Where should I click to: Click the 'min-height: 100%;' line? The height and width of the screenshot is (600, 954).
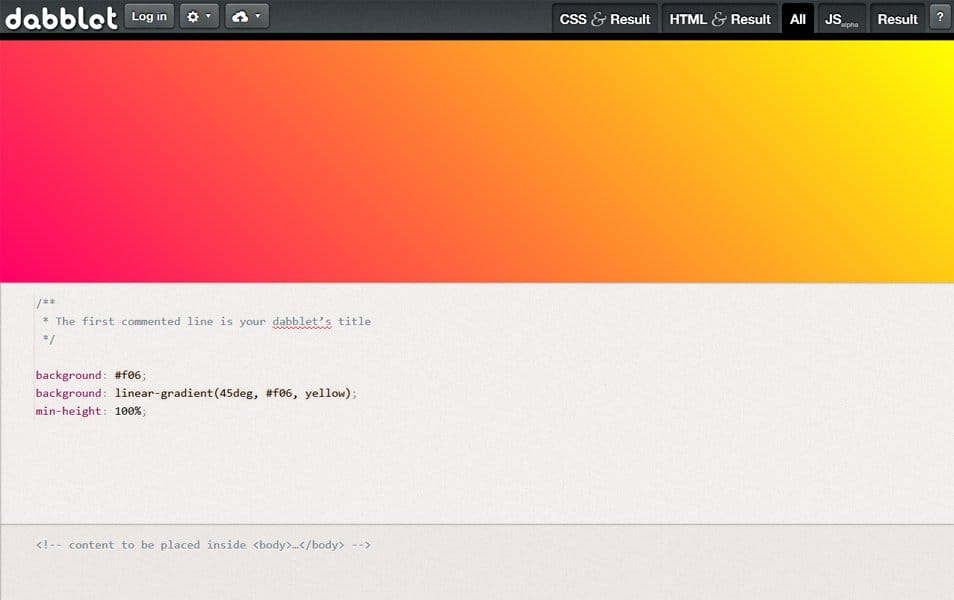[91, 411]
